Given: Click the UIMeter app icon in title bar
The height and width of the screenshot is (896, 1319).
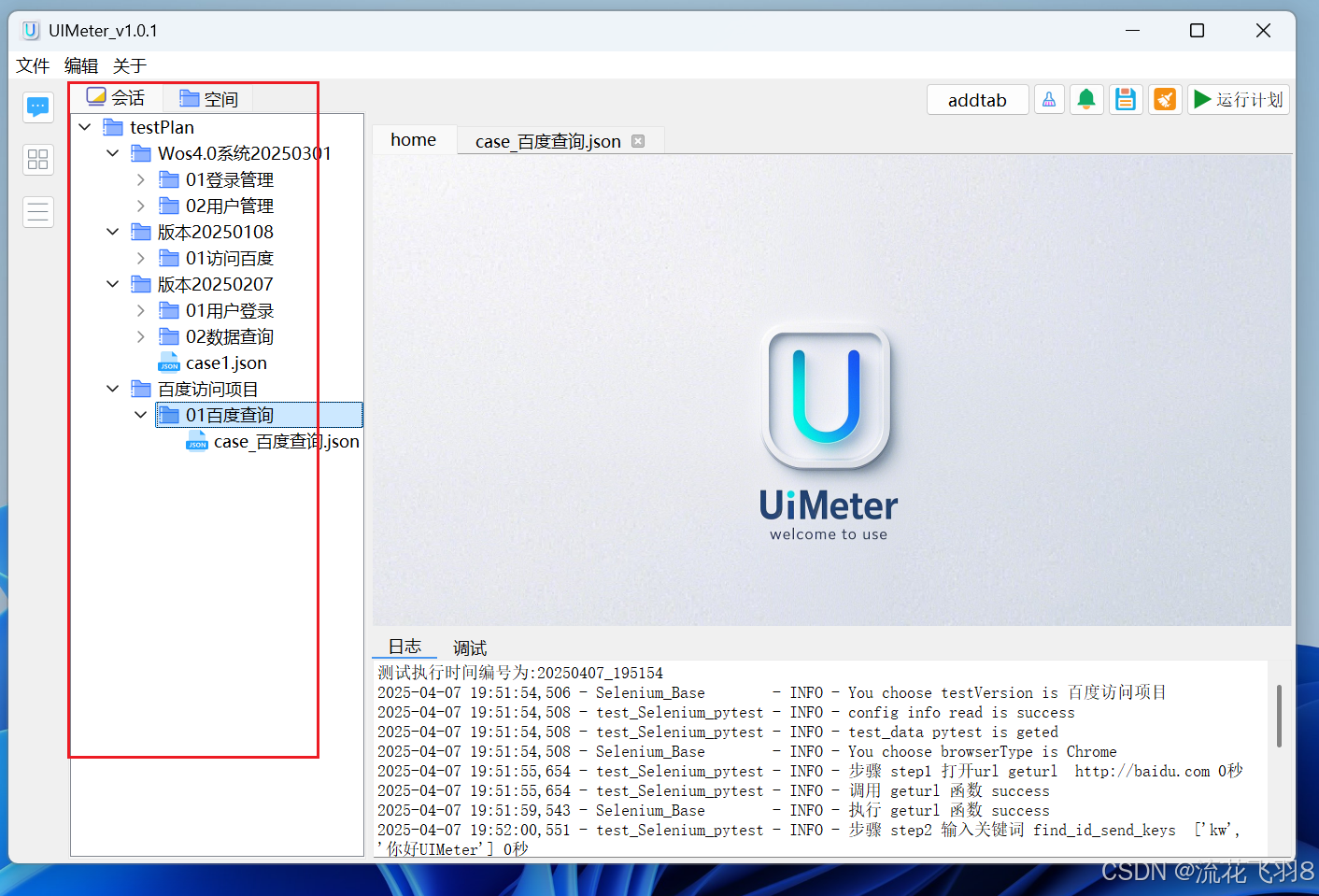Looking at the screenshot, I should [x=31, y=31].
